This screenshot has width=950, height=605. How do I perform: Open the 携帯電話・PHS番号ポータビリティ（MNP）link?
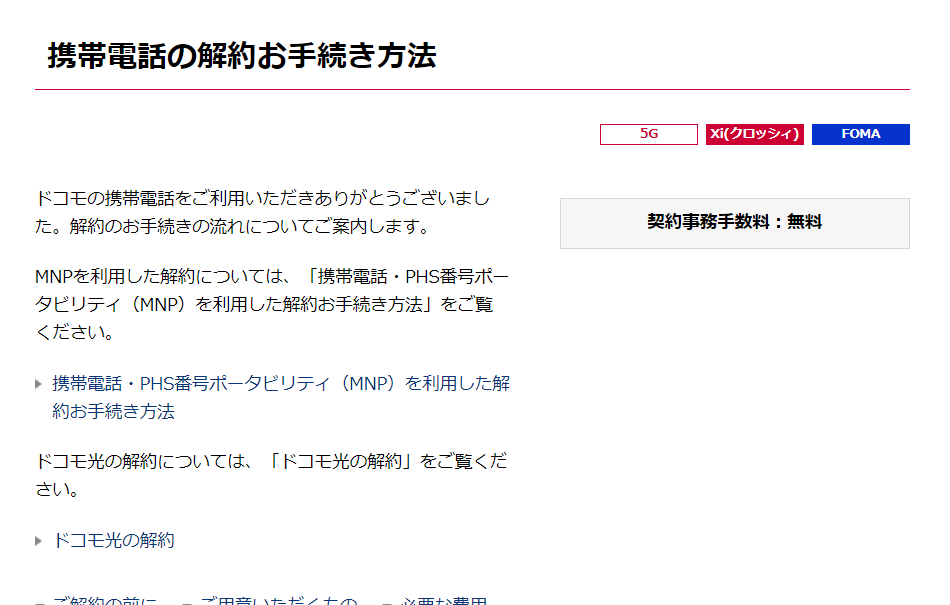281,397
